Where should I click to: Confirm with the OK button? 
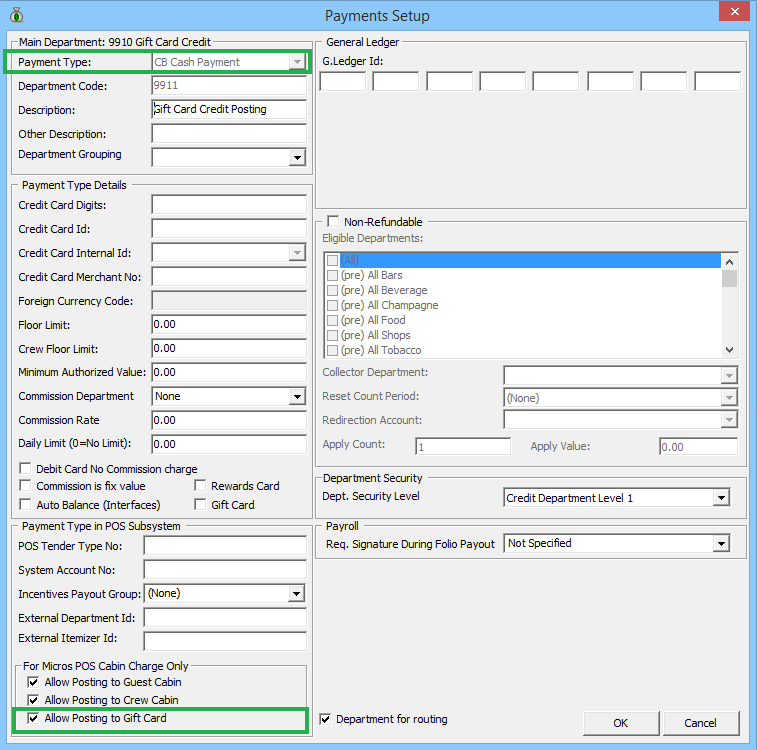[621, 723]
